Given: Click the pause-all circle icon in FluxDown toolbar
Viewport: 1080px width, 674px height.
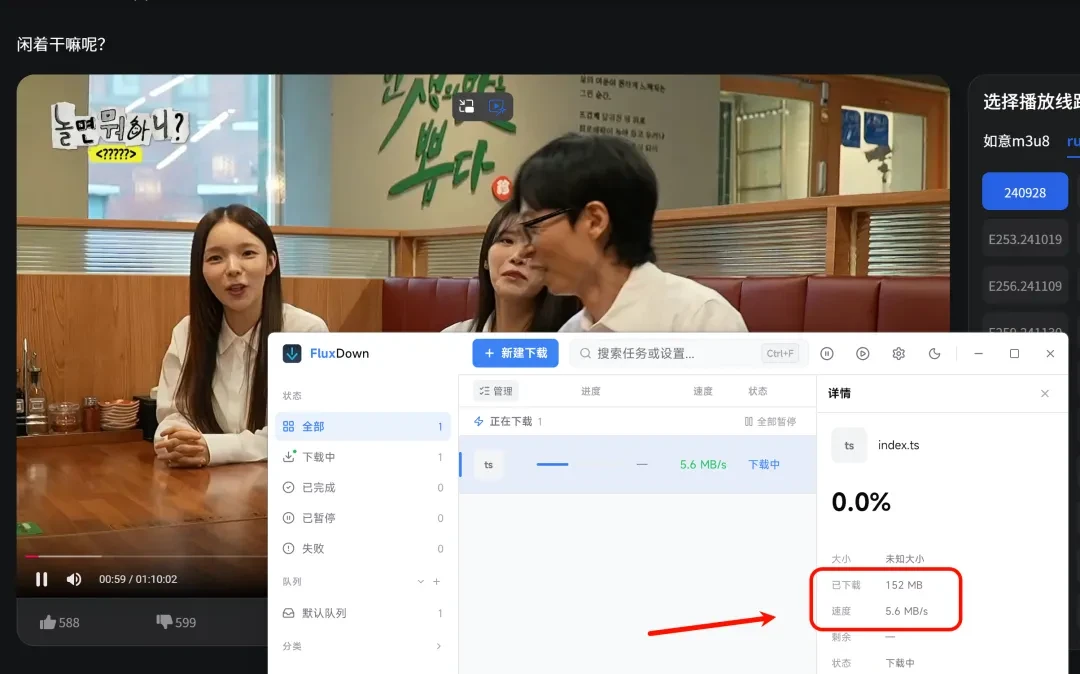Looking at the screenshot, I should (x=827, y=353).
